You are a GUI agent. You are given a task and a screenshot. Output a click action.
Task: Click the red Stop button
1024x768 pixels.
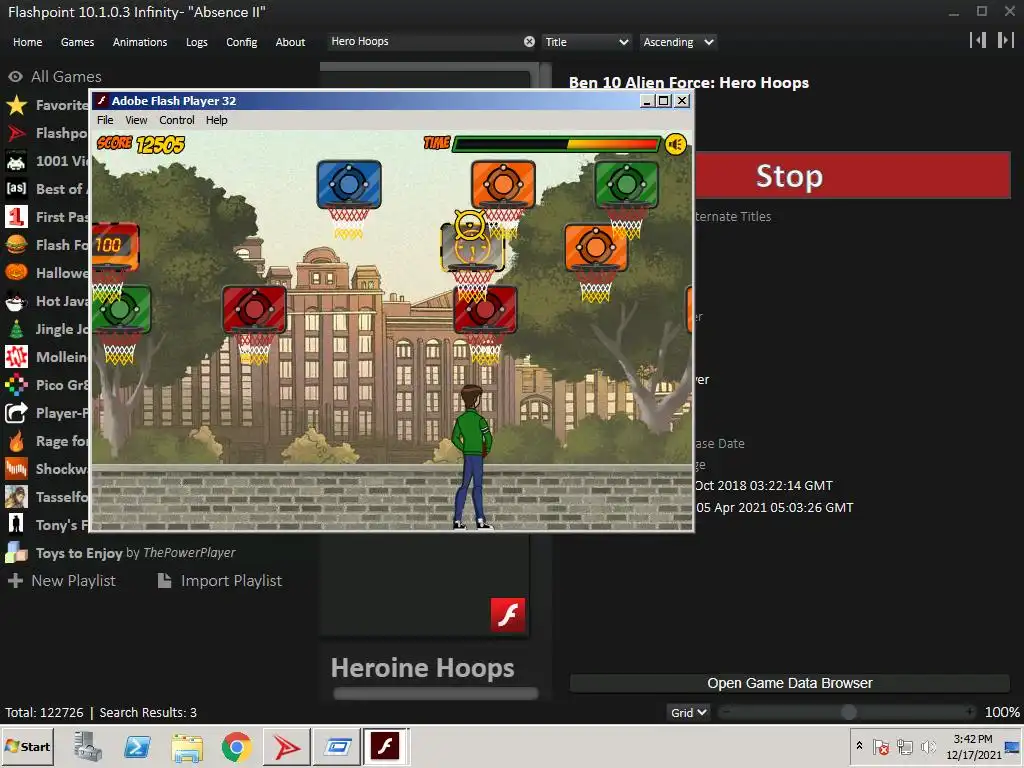click(x=853, y=176)
